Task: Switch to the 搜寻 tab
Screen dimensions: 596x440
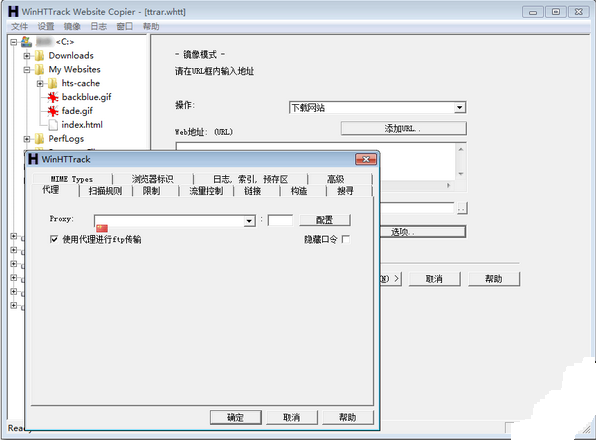Action: pyautogui.click(x=346, y=191)
